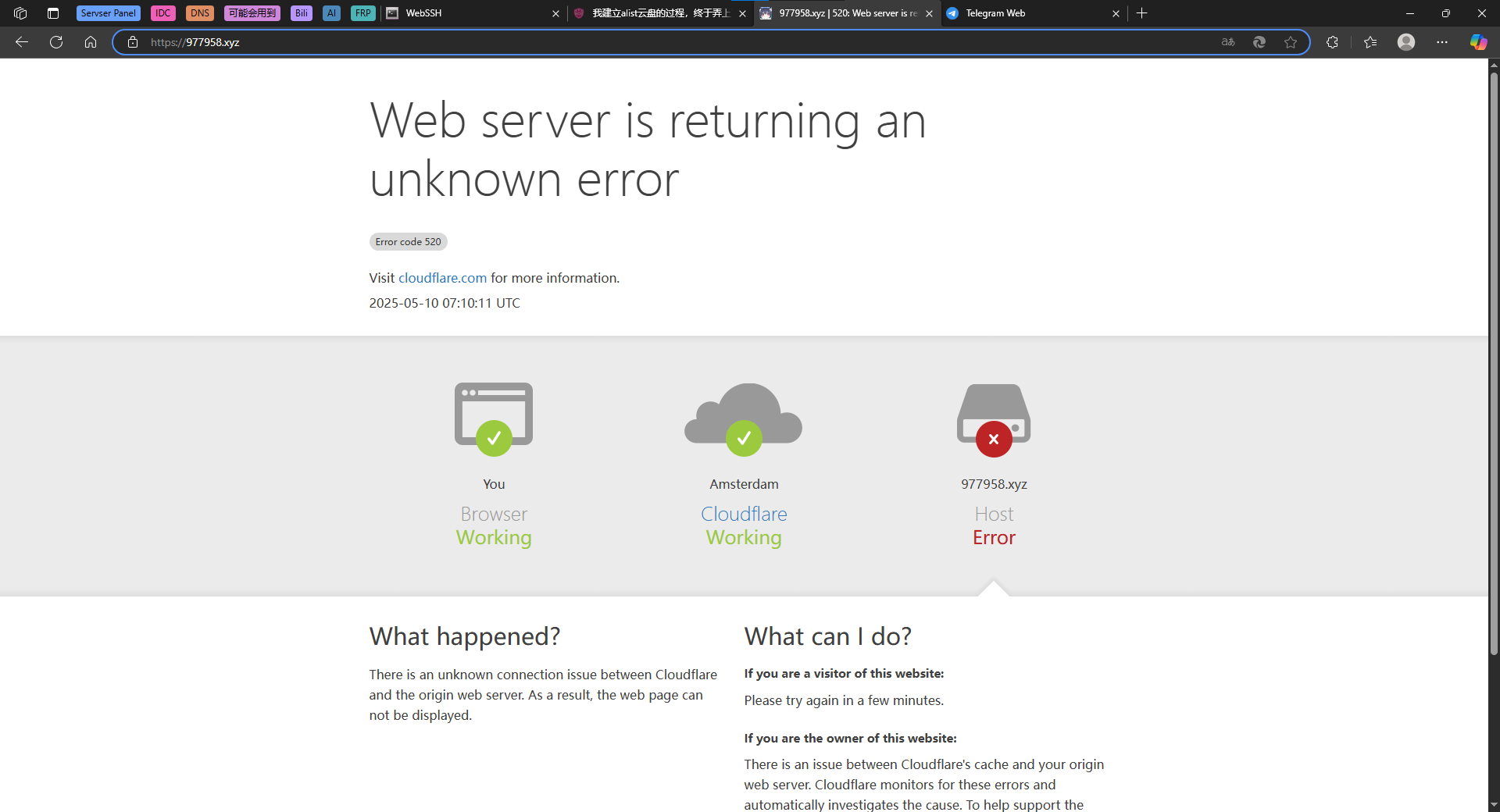Click the Cloudflare cloud status icon

(744, 418)
